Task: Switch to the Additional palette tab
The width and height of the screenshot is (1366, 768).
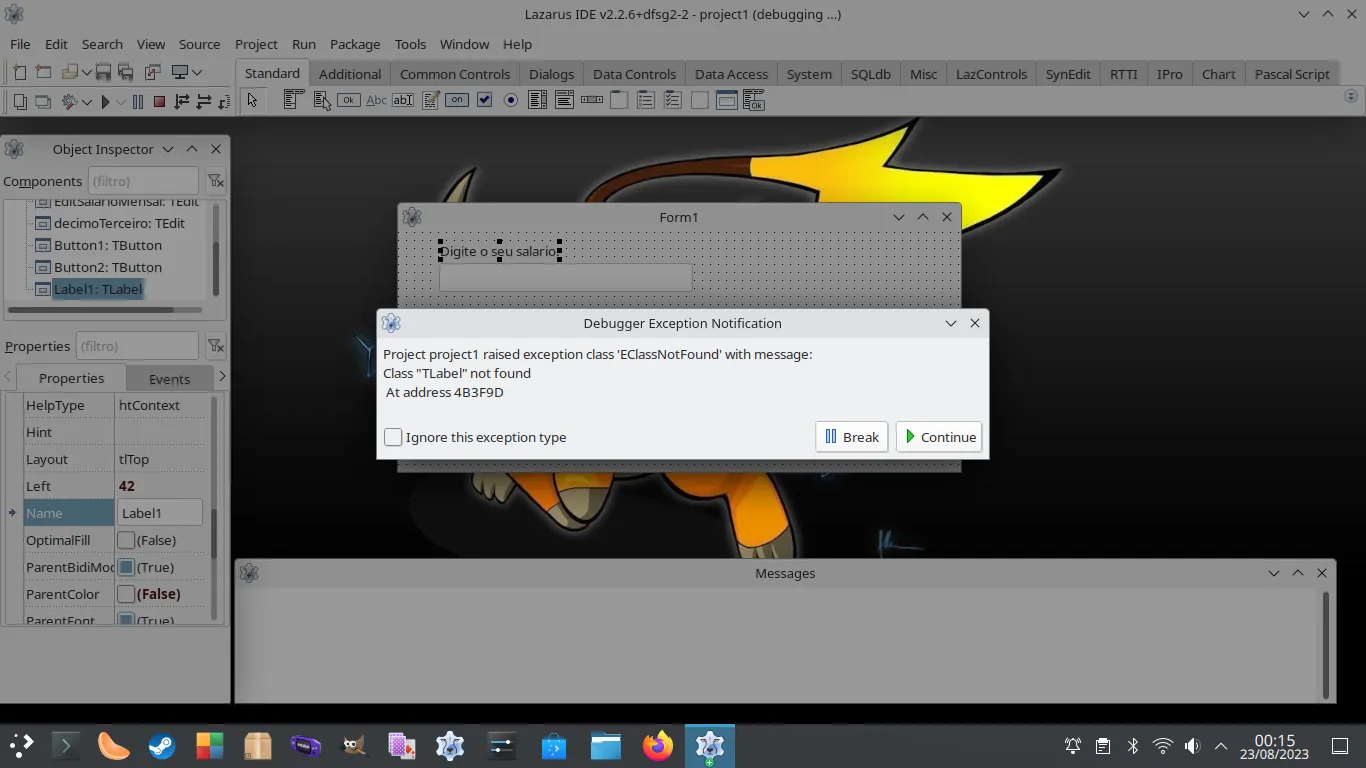Action: pyautogui.click(x=350, y=74)
